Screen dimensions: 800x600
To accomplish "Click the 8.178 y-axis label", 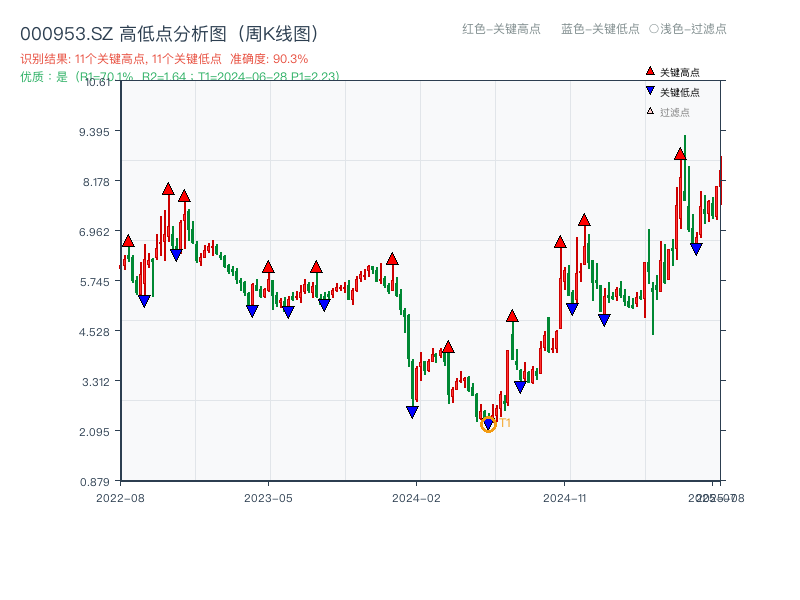I will point(96,182).
